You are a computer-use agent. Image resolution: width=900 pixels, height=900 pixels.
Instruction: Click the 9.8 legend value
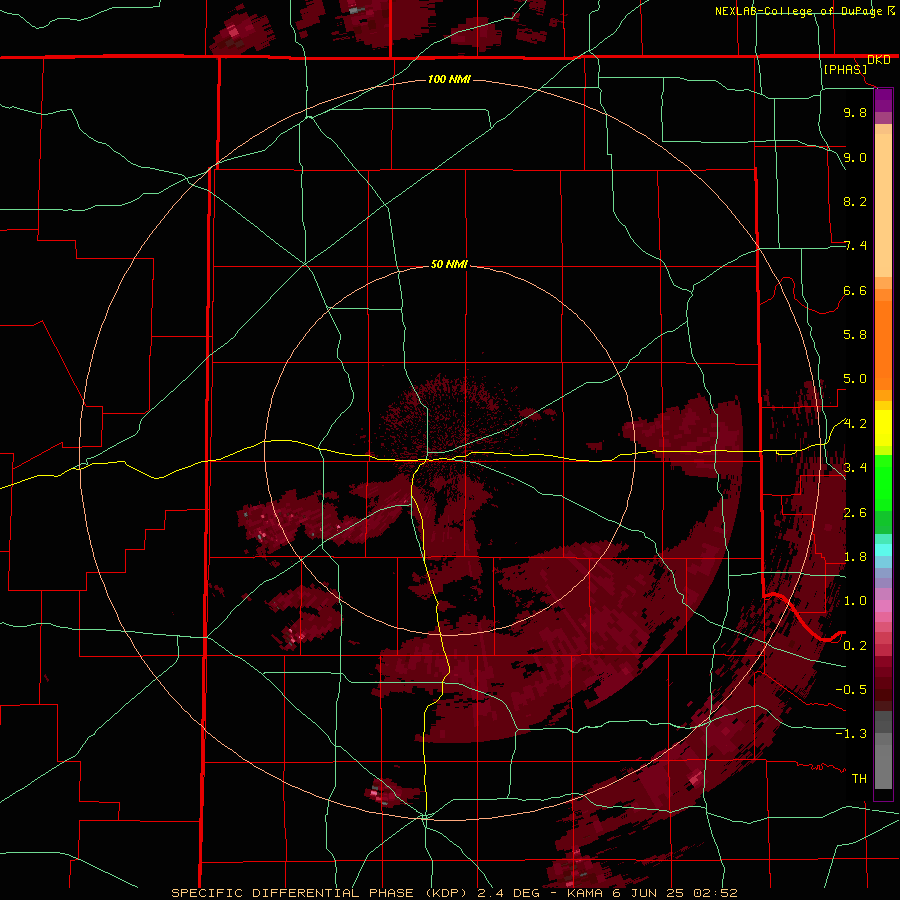[855, 112]
